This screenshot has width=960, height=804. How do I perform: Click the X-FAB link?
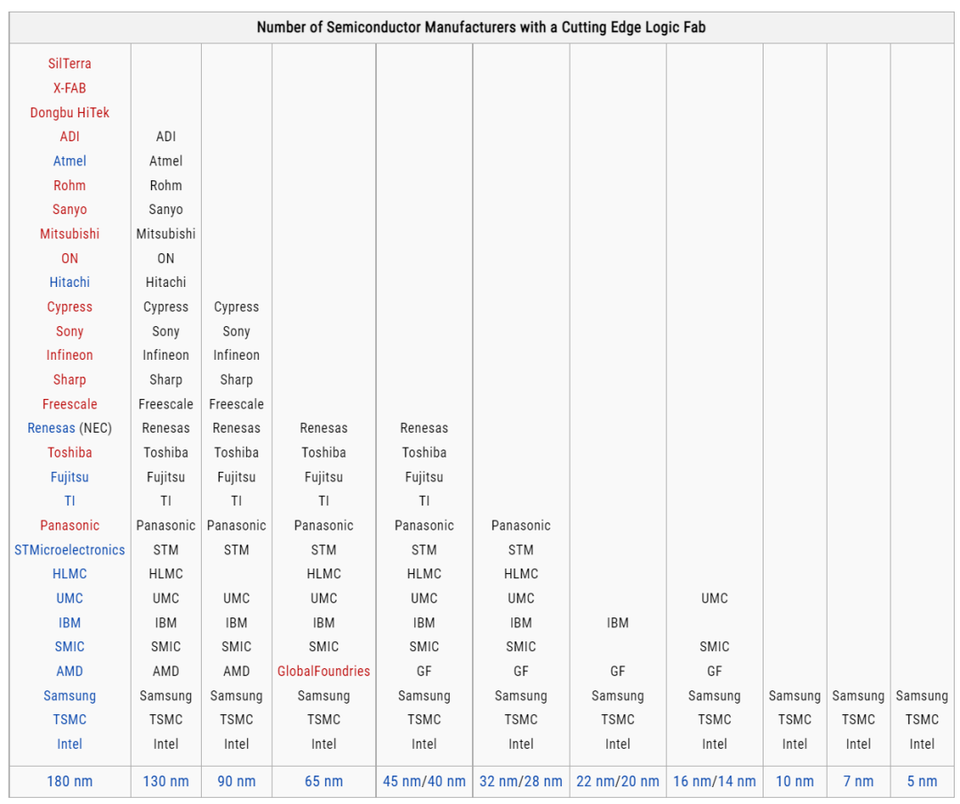[70, 88]
